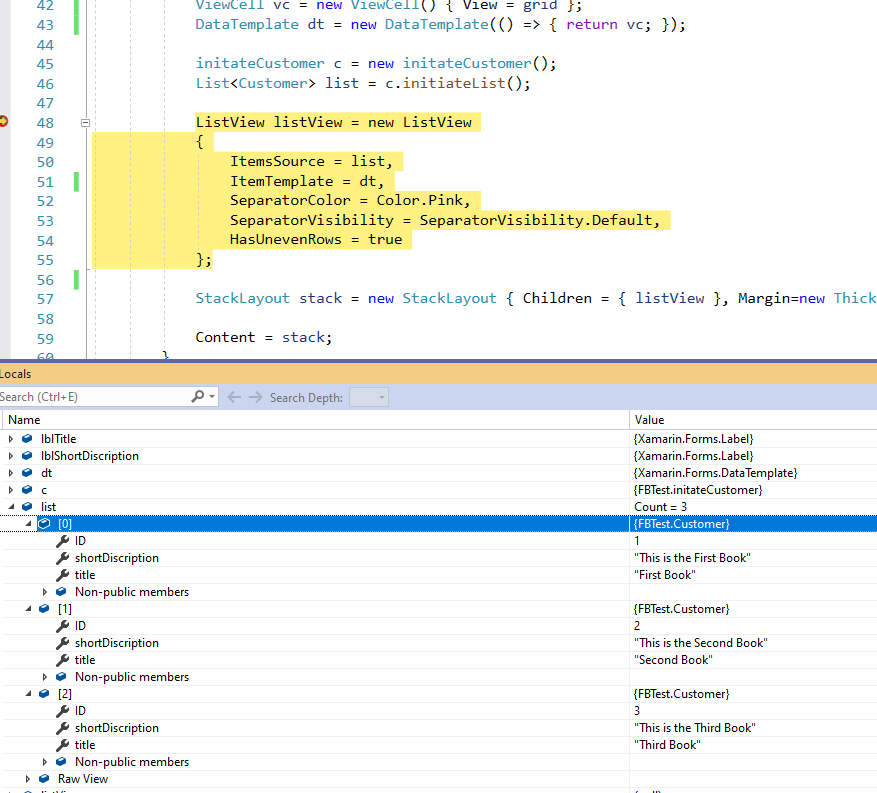Click the {FBTest.initateCustomer} value

[698, 490]
